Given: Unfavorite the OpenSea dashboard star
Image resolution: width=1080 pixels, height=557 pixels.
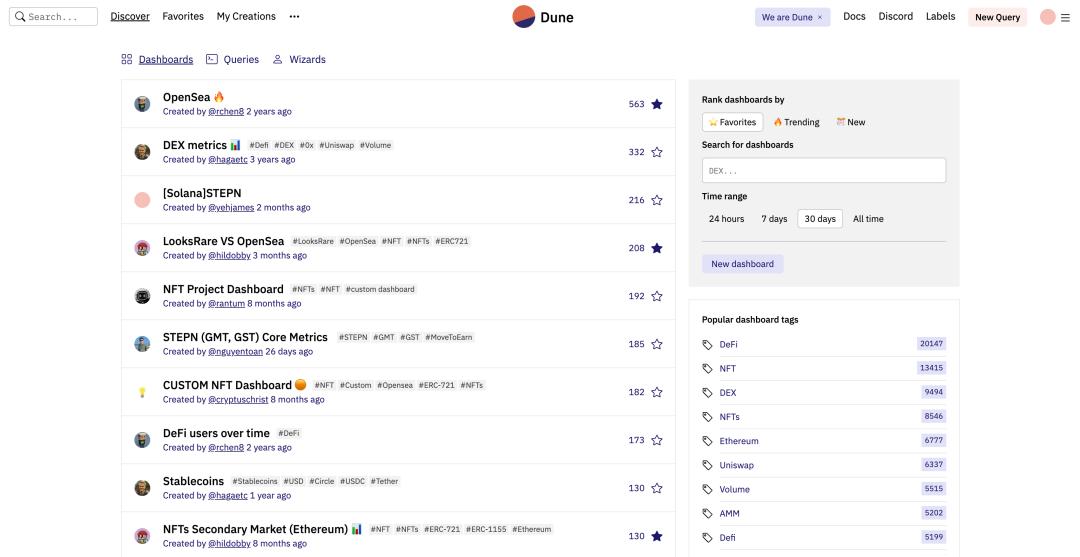Looking at the screenshot, I should tap(657, 104).
